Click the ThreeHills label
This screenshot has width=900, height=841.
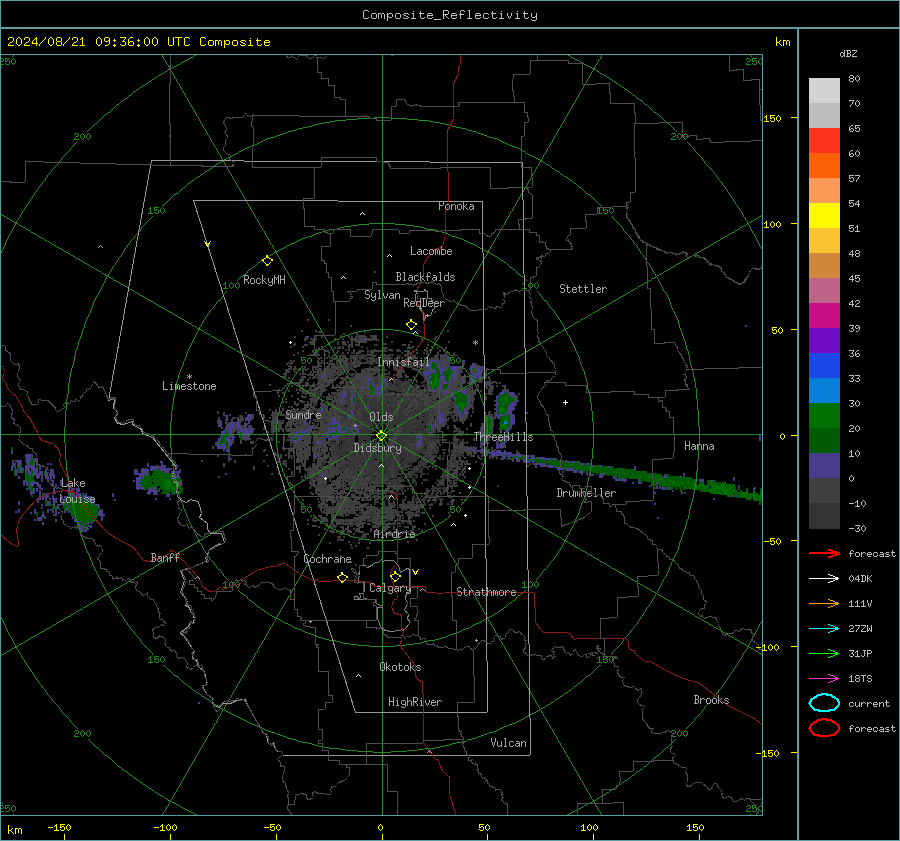click(503, 437)
